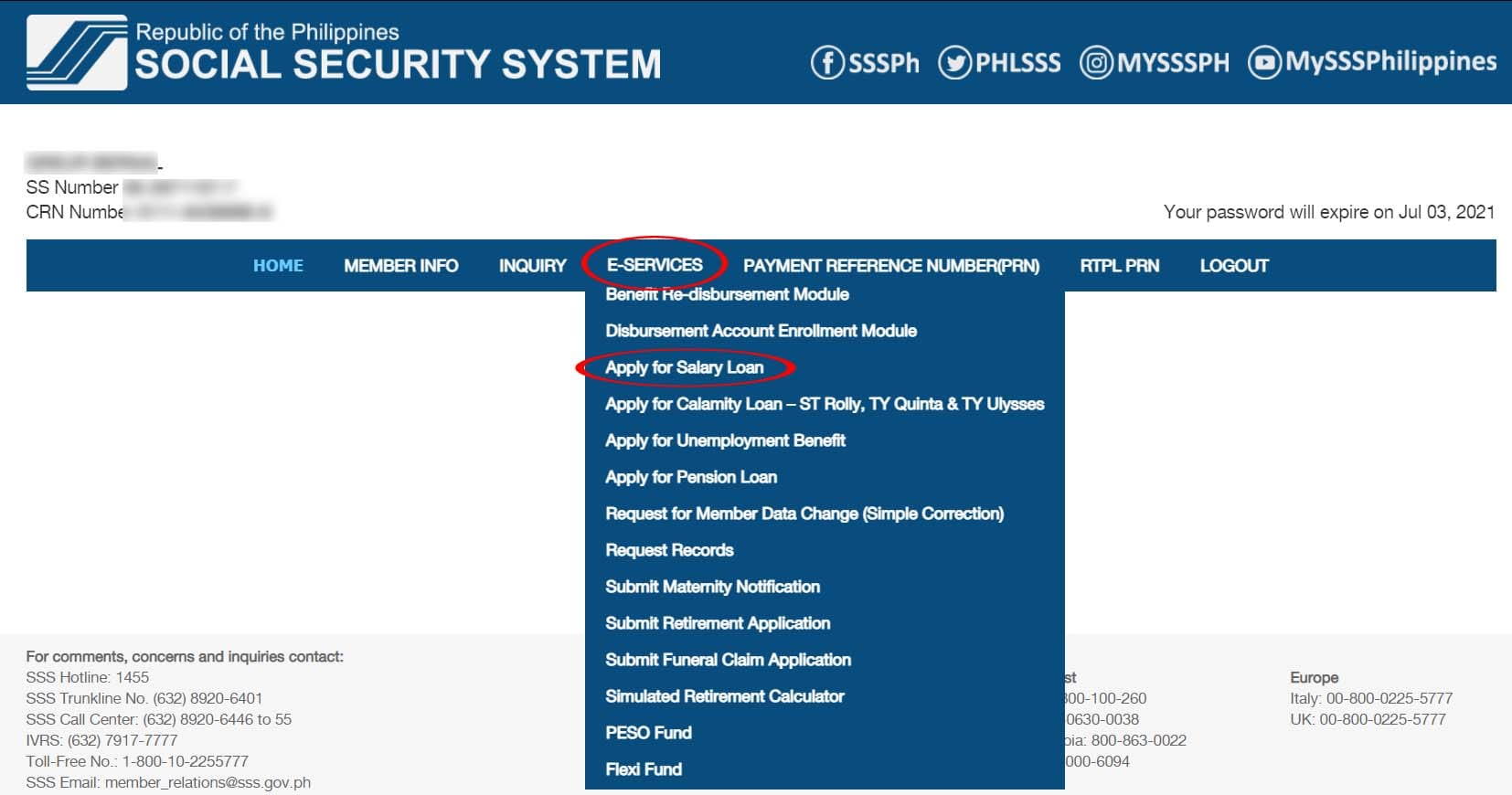Screen dimensions: 1512x795
Task: Go to the HOME menu
Action: click(278, 266)
